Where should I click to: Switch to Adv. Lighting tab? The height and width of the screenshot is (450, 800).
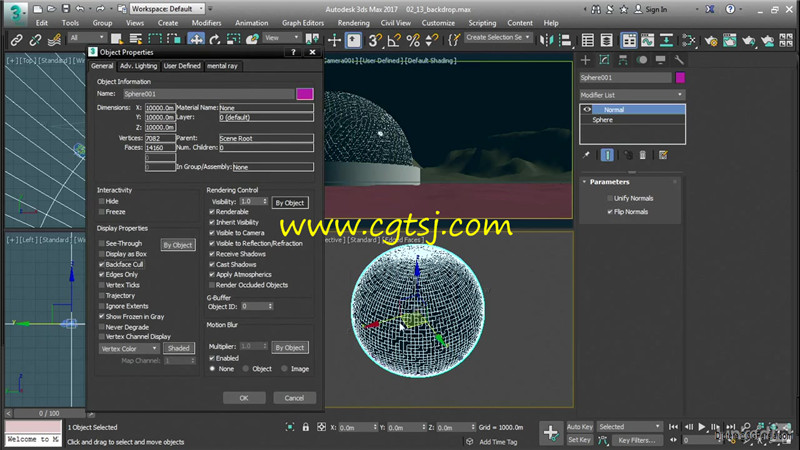point(138,66)
